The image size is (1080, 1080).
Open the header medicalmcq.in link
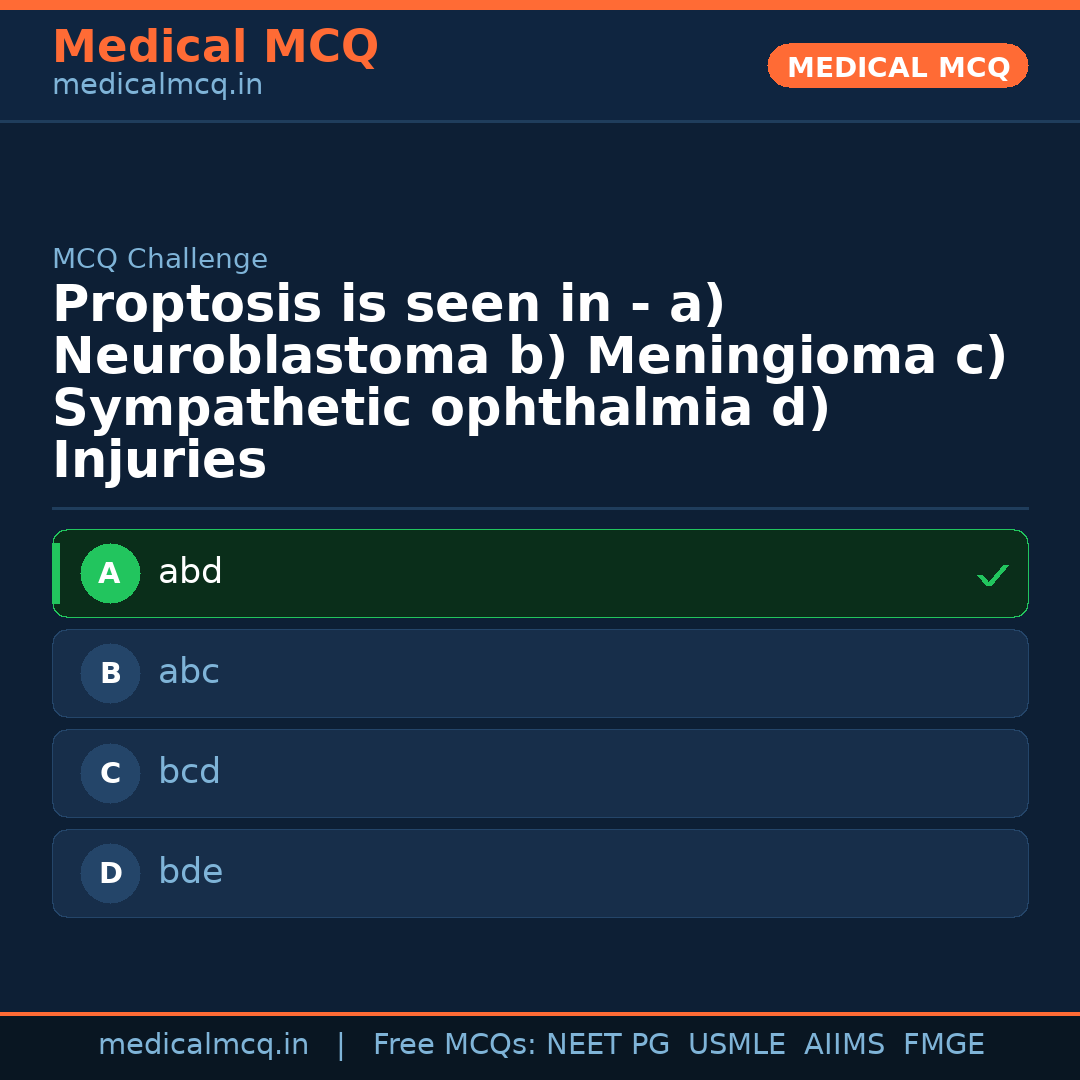[x=157, y=85]
